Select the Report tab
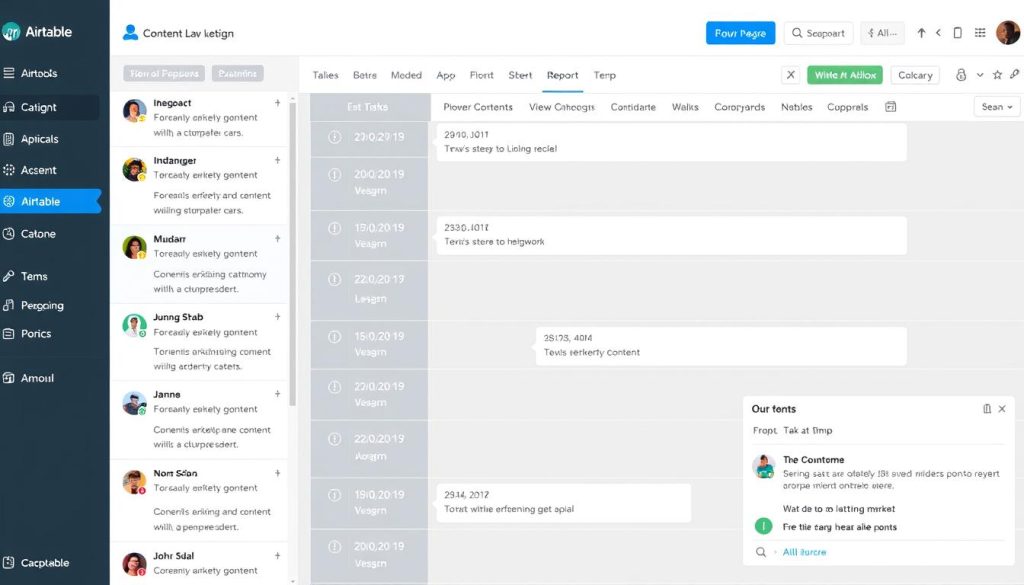 562,75
